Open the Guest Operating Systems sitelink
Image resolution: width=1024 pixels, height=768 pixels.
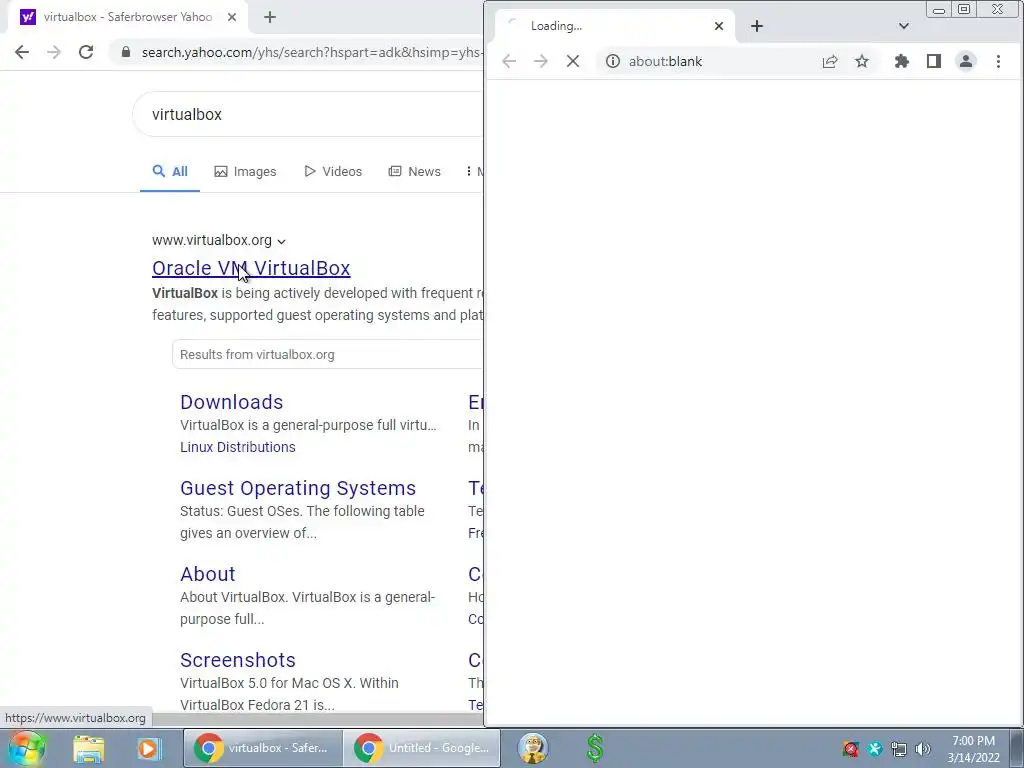tap(298, 488)
